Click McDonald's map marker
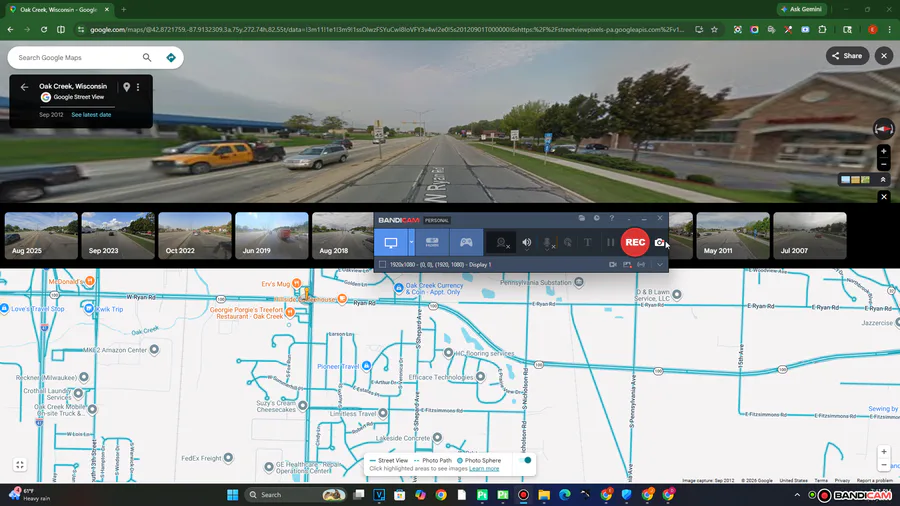Image resolution: width=900 pixels, height=506 pixels. pos(90,281)
